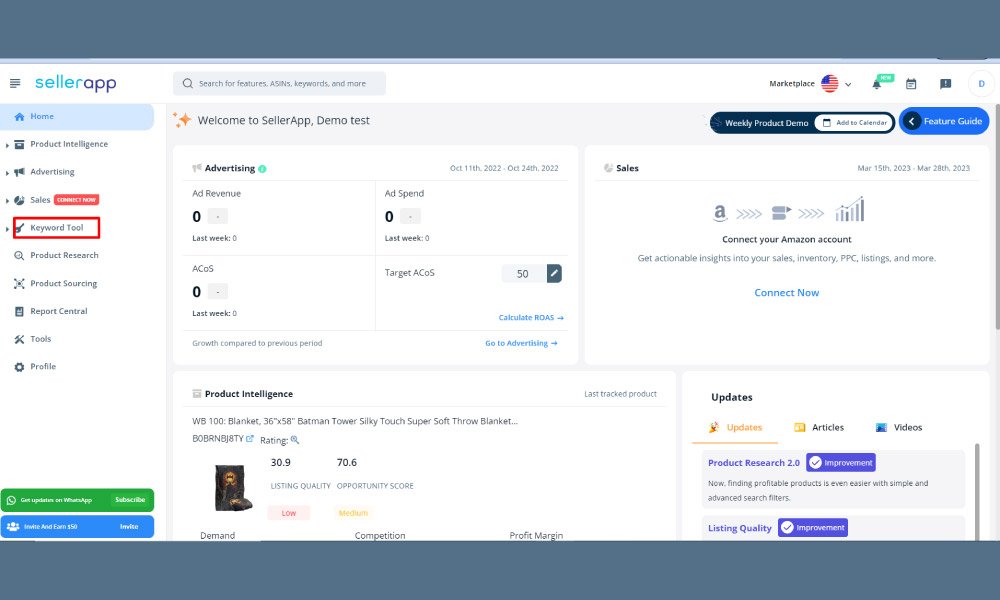
Task: Switch to the Articles tab
Action: pyautogui.click(x=819, y=427)
